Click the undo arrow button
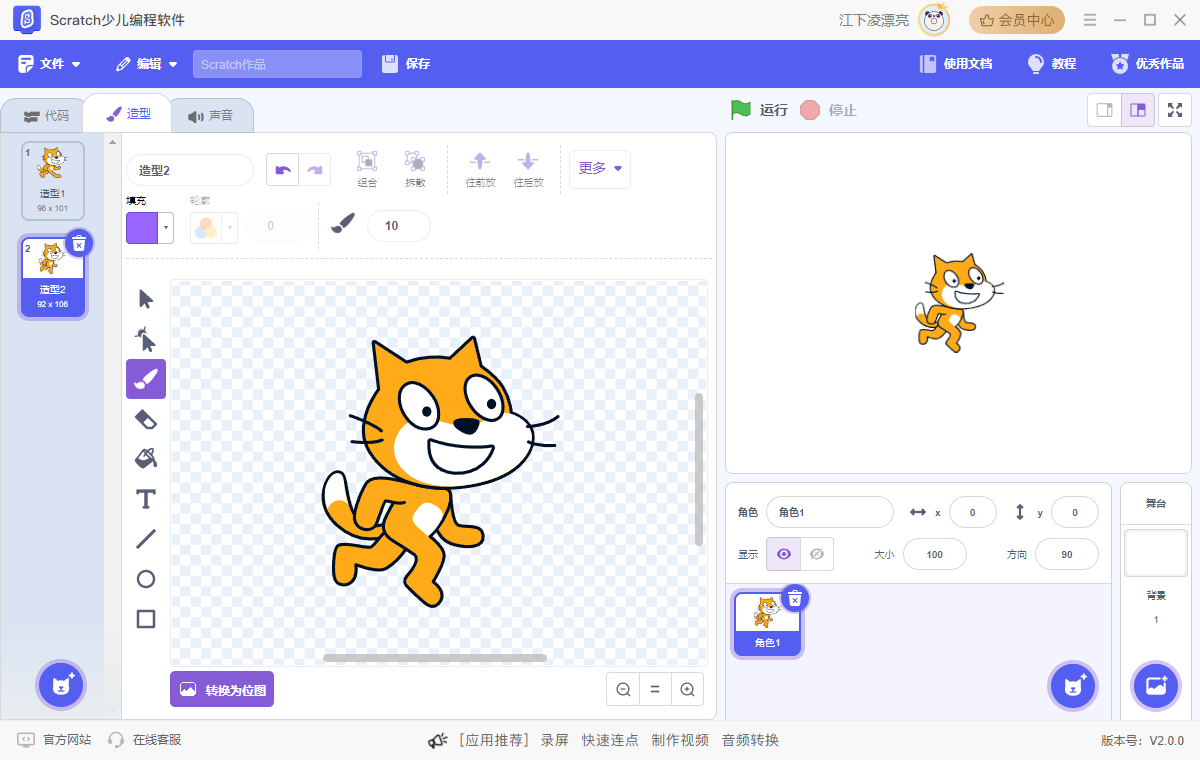 (283, 170)
